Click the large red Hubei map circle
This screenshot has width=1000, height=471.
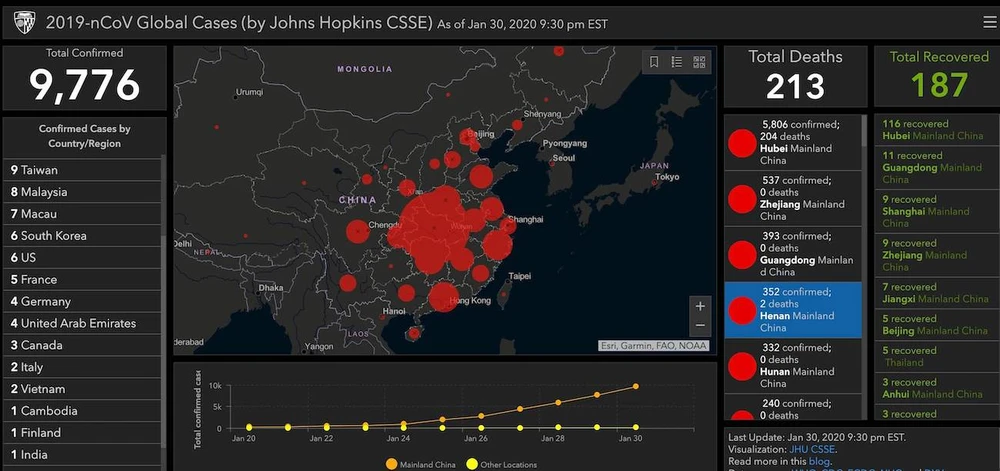(433, 226)
